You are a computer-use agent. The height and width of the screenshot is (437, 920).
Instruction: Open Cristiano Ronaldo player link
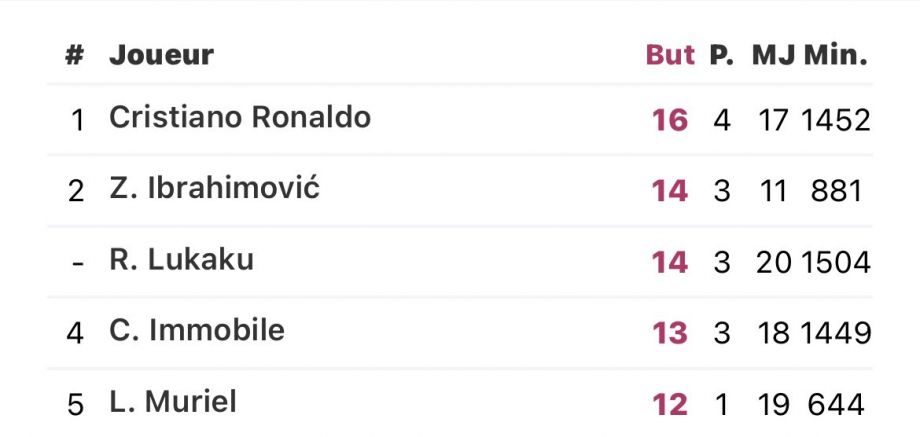[x=240, y=117]
